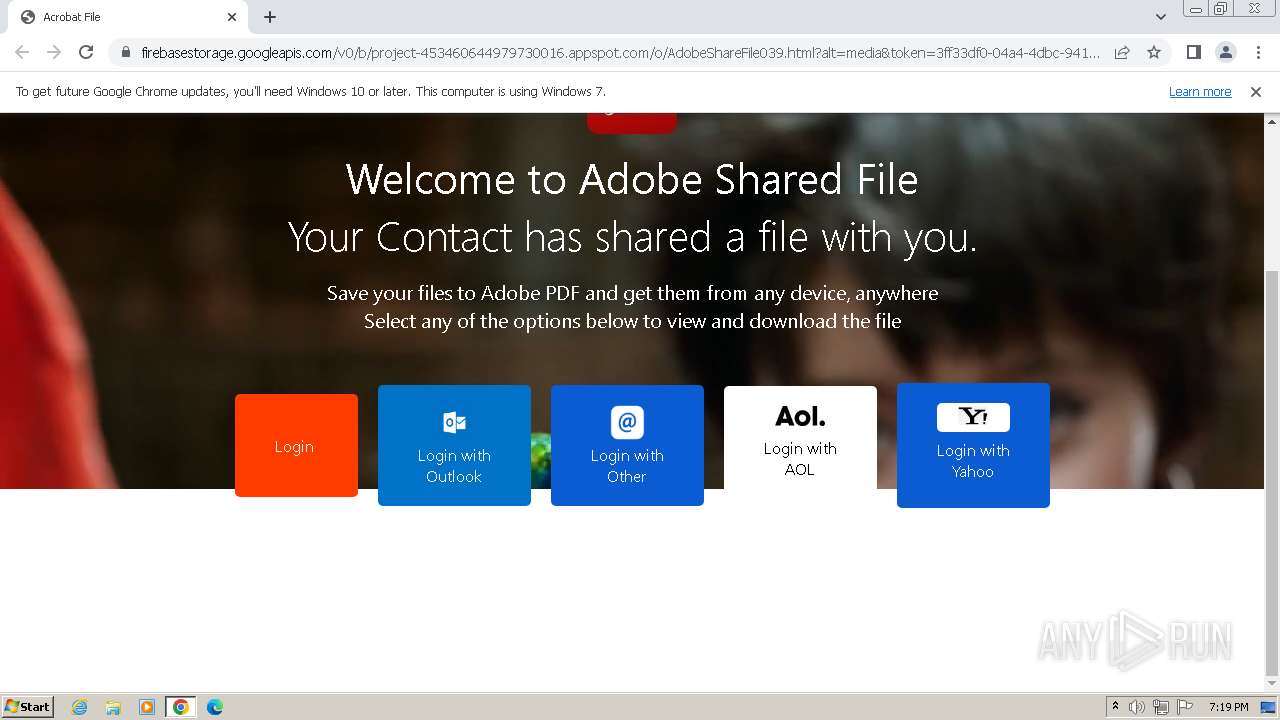Click the Yahoo Y! logo
1280x720 pixels.
(x=973, y=417)
